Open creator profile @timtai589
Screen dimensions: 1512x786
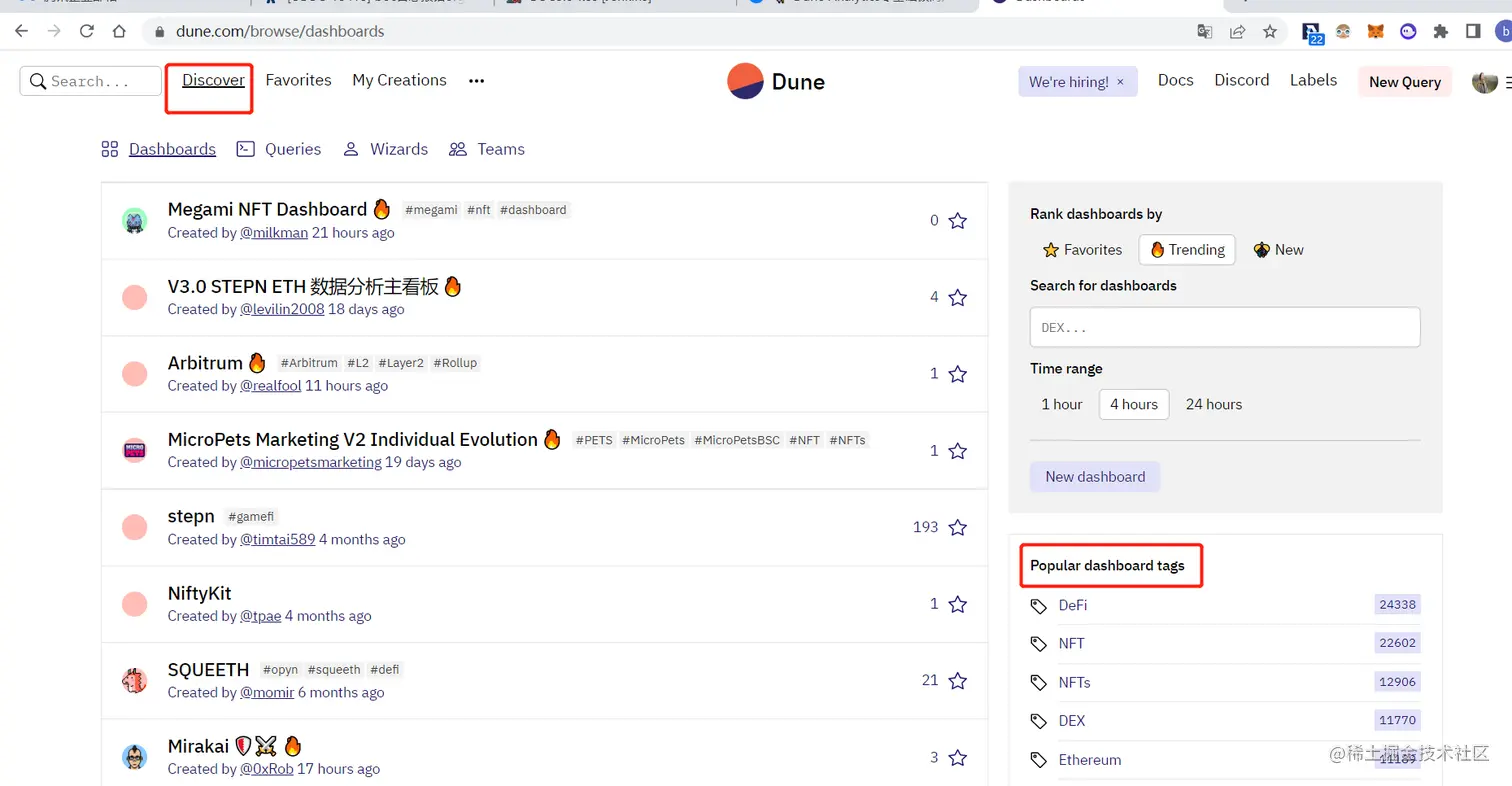[278, 539]
